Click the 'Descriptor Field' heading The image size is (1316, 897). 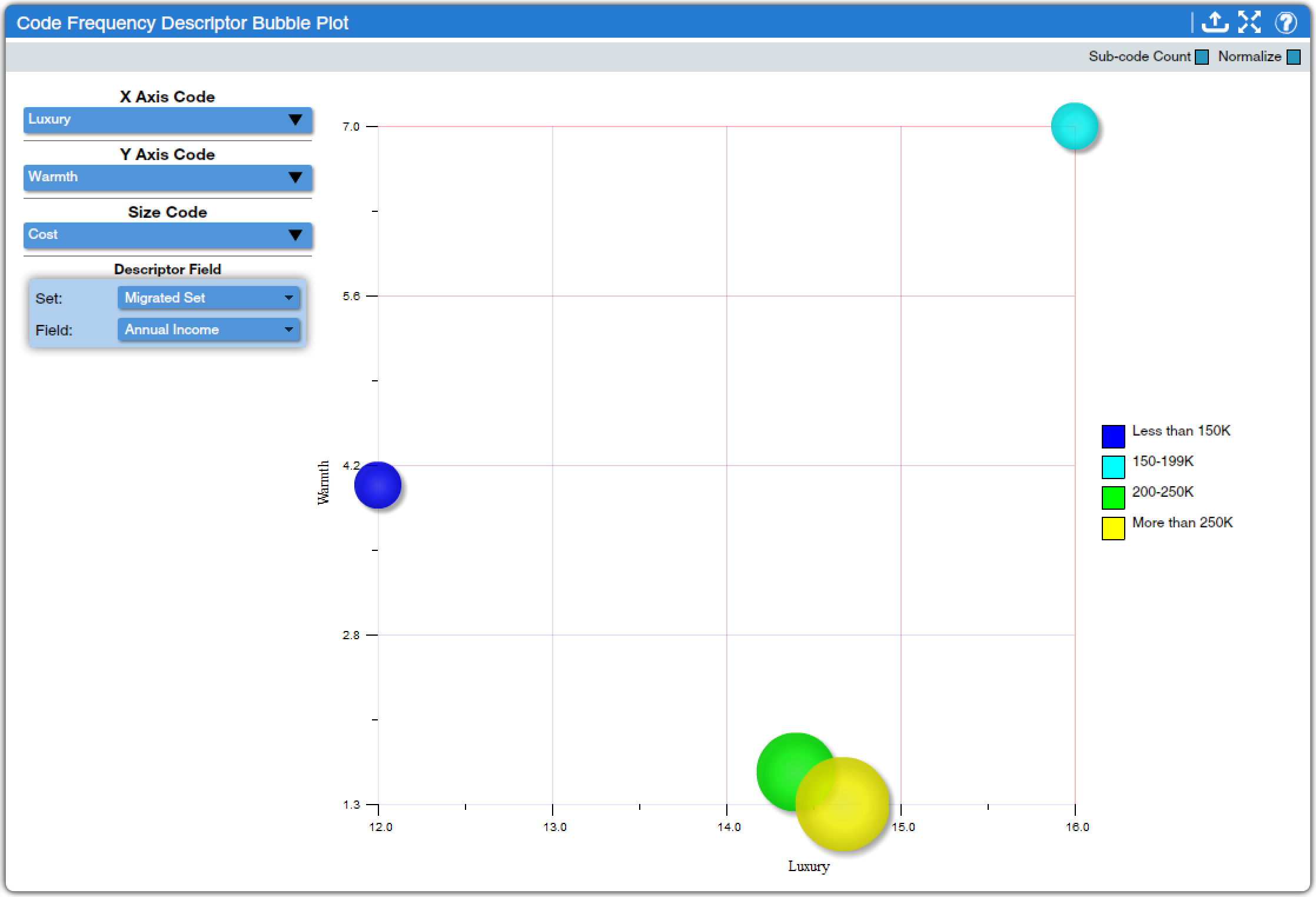(168, 269)
